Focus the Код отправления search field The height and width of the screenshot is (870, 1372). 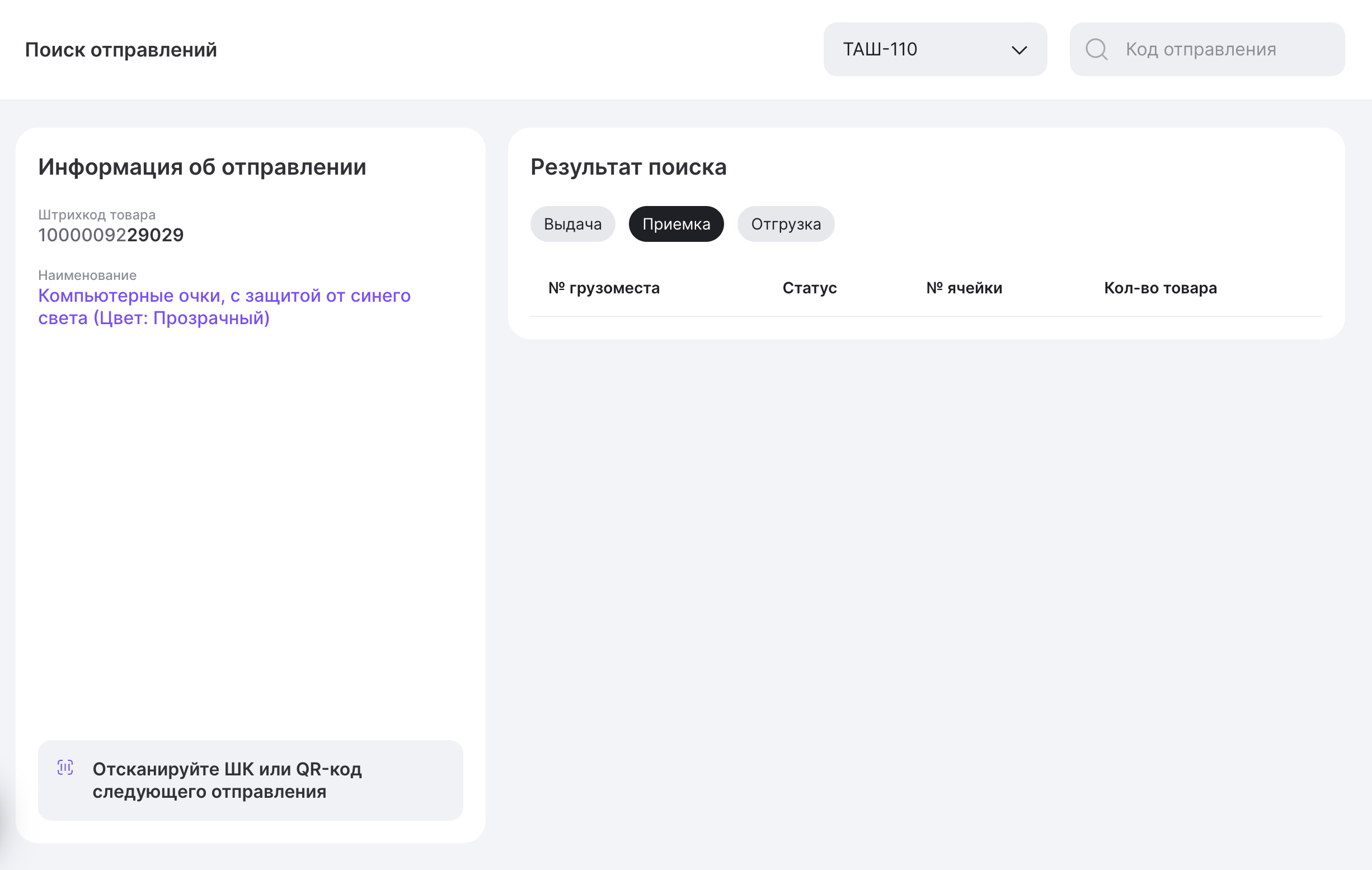point(1219,50)
